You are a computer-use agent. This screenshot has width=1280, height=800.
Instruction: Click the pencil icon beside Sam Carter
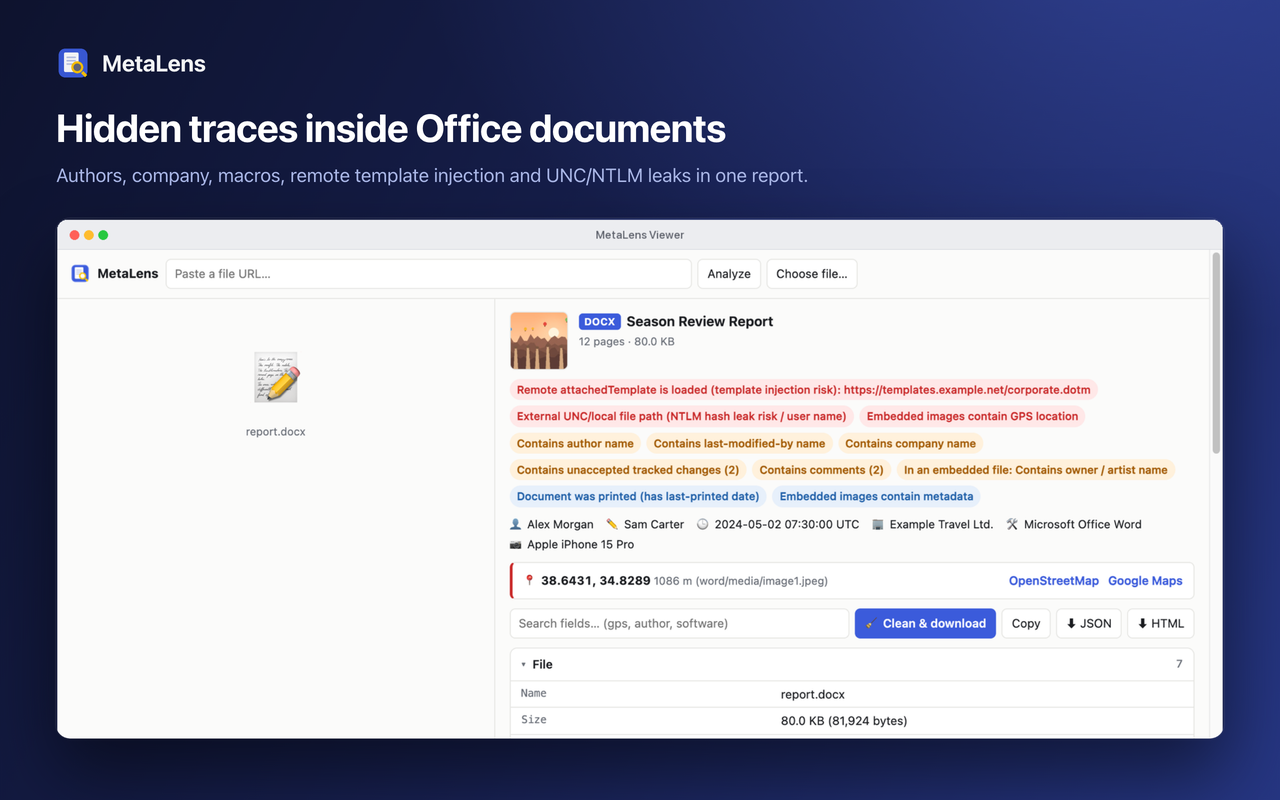click(x=612, y=524)
